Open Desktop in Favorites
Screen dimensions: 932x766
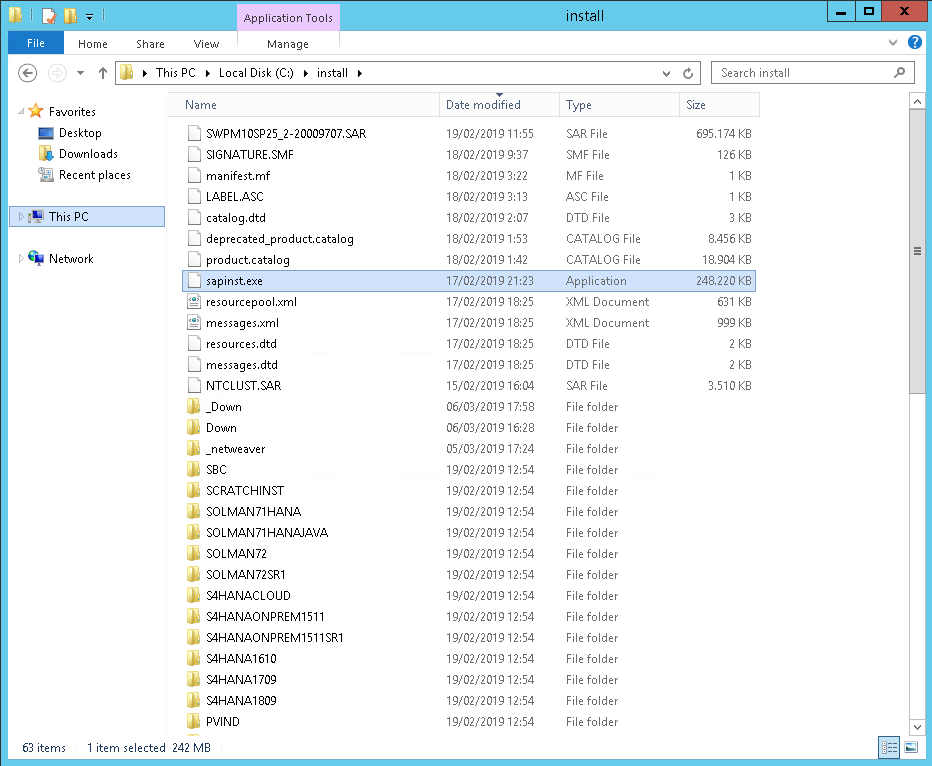[80, 133]
